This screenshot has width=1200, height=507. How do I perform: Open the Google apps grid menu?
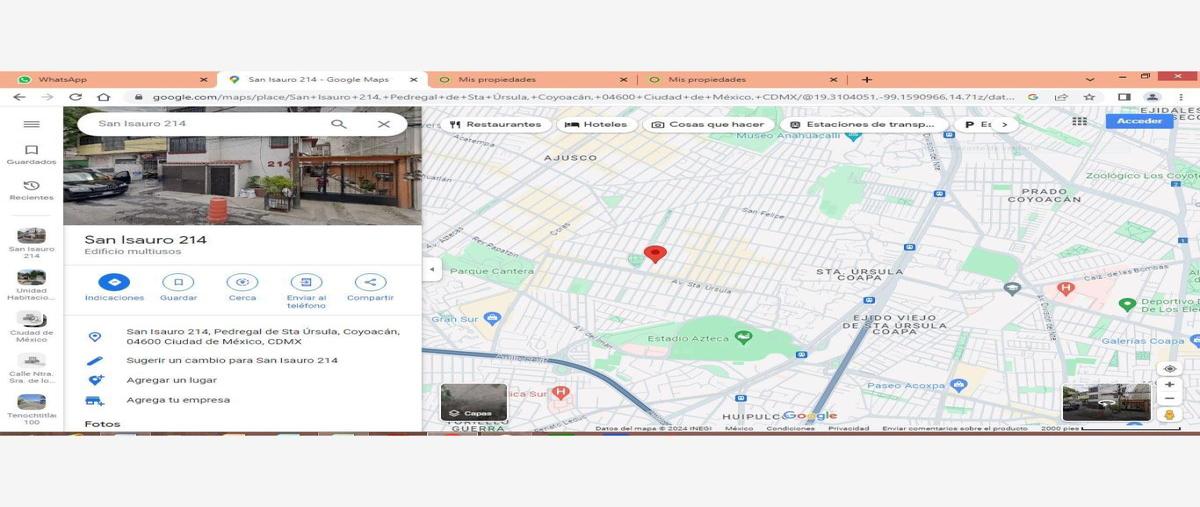[1079, 121]
